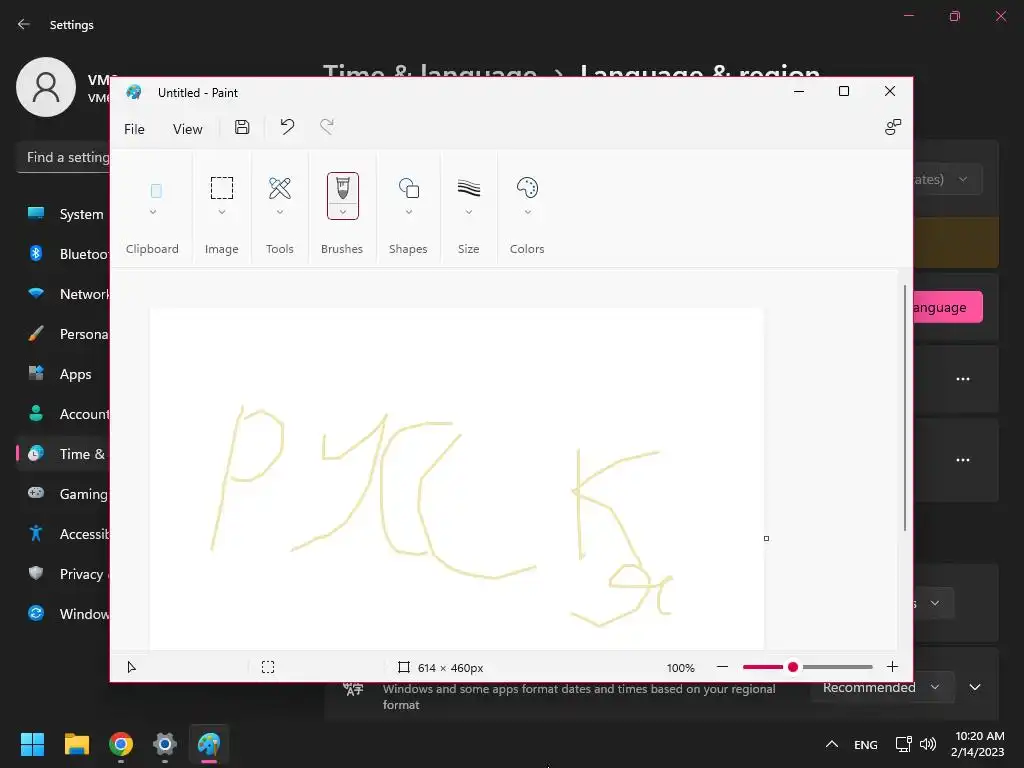
Task: Click the pink add language button in Settings
Action: (948, 307)
